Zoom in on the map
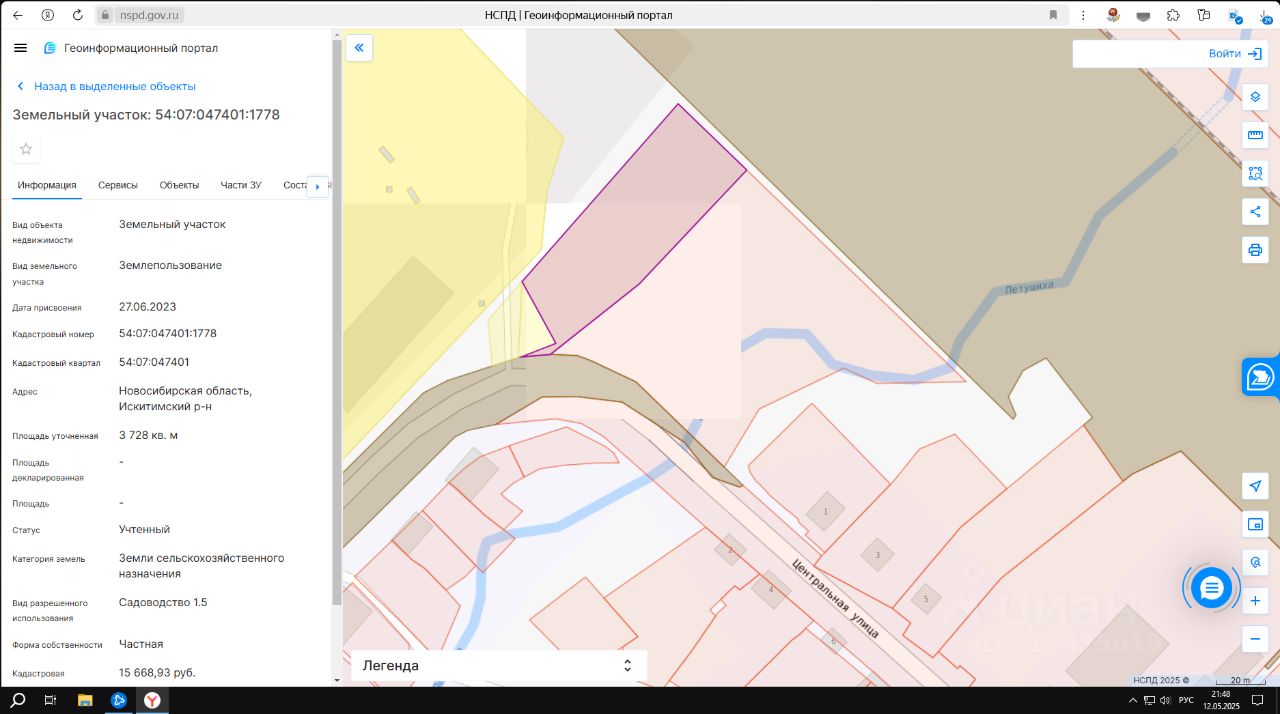This screenshot has width=1280, height=714. point(1255,601)
